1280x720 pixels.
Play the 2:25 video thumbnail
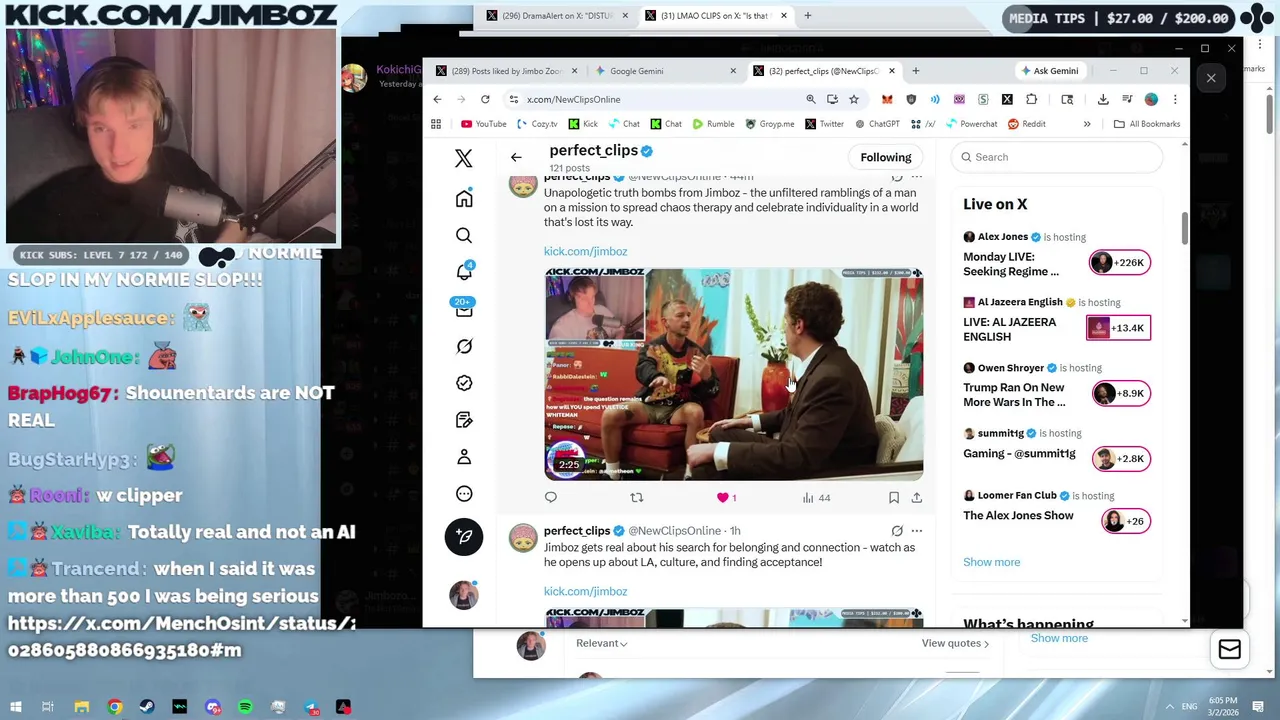click(x=734, y=374)
